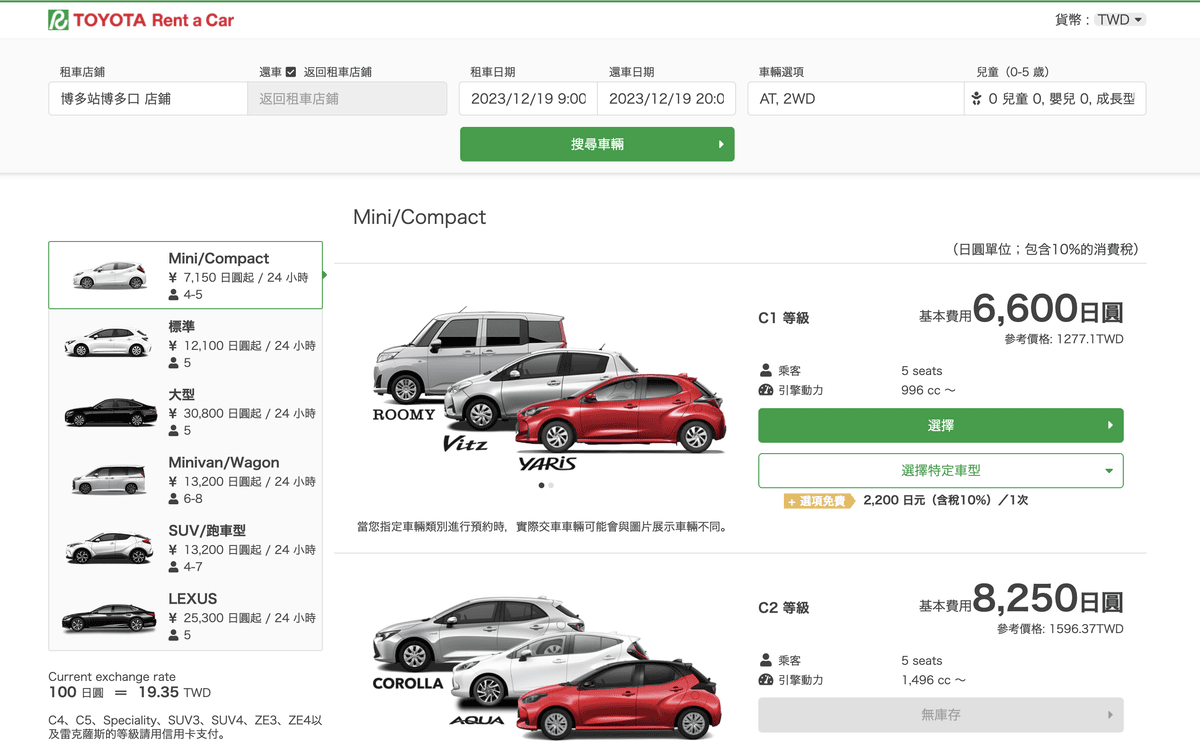Click the child seat icon in the children field
1200x742 pixels.
tap(976, 99)
